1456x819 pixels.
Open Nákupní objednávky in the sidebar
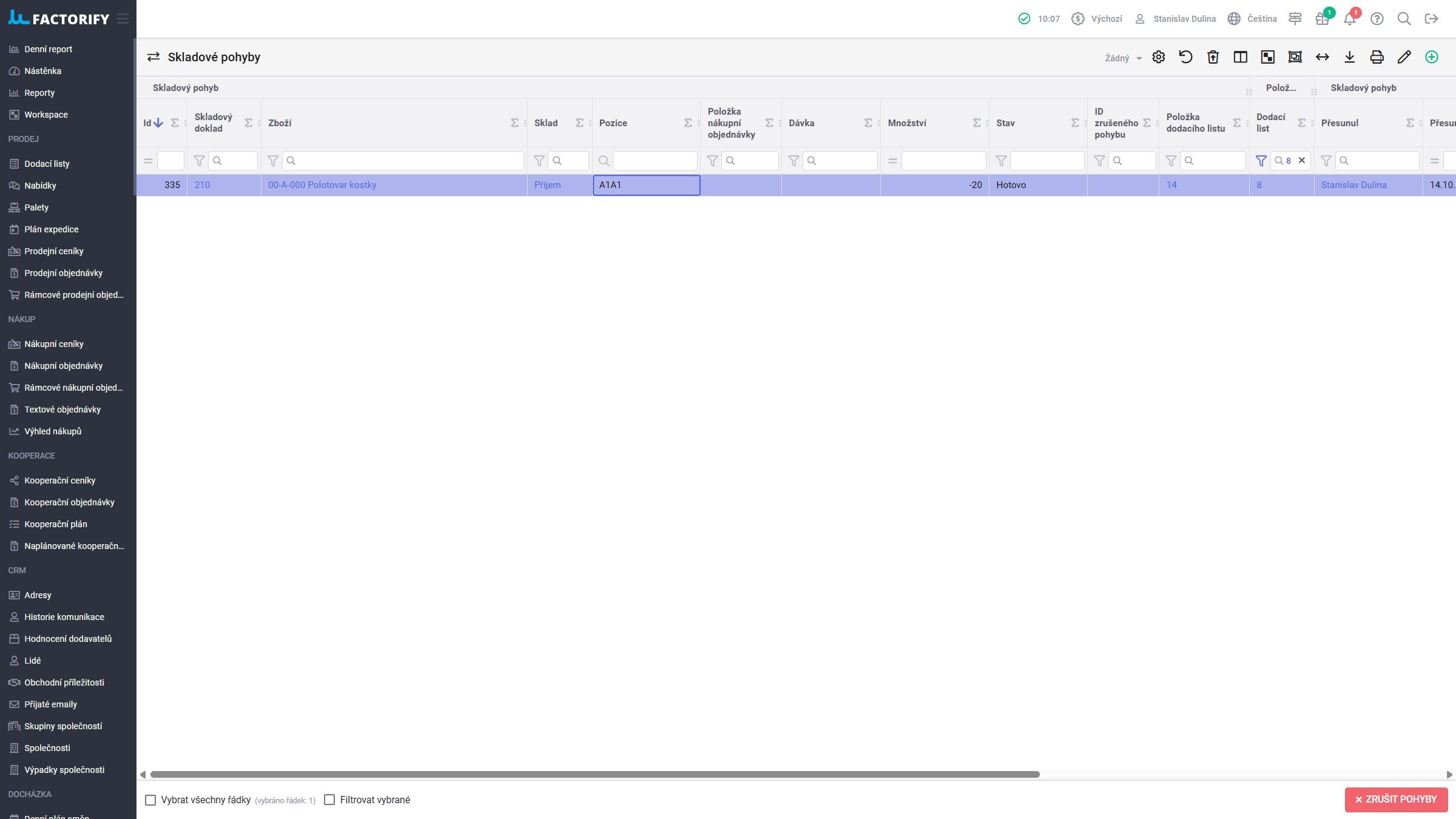(x=63, y=366)
